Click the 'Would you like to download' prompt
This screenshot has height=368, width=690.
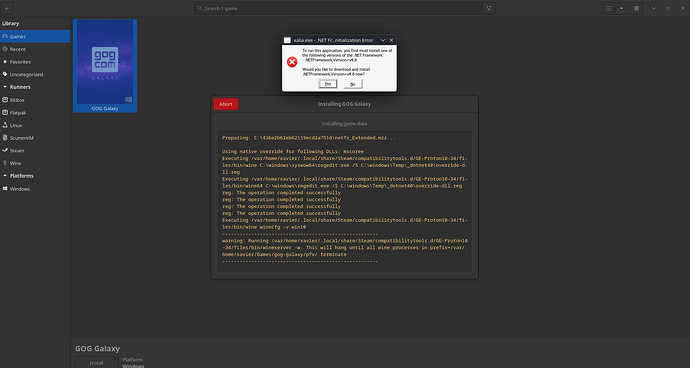click(x=336, y=72)
